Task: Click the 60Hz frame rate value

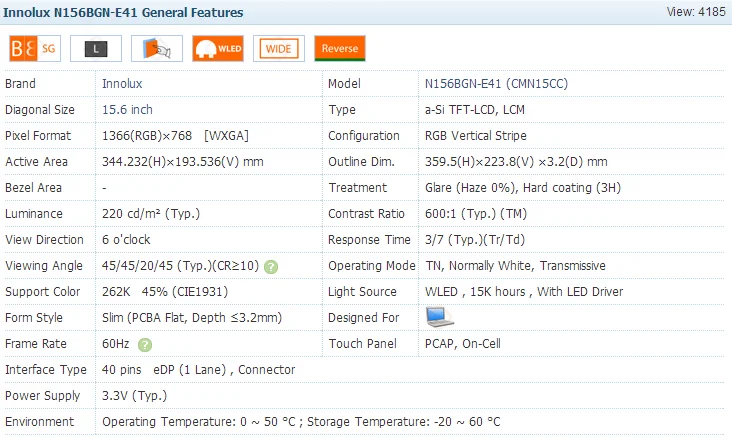Action: pos(115,344)
